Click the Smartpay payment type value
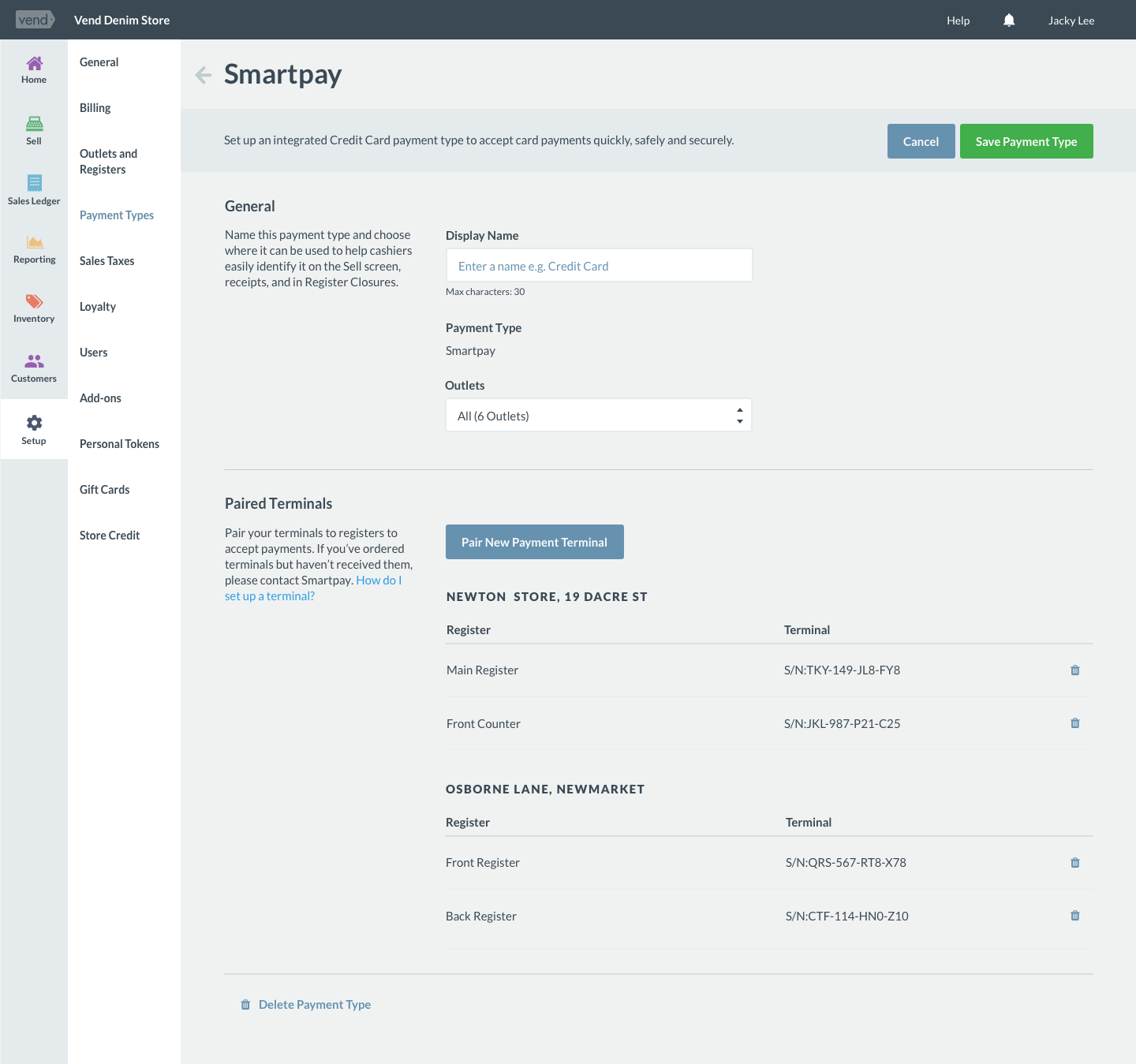The image size is (1136, 1064). tap(471, 351)
